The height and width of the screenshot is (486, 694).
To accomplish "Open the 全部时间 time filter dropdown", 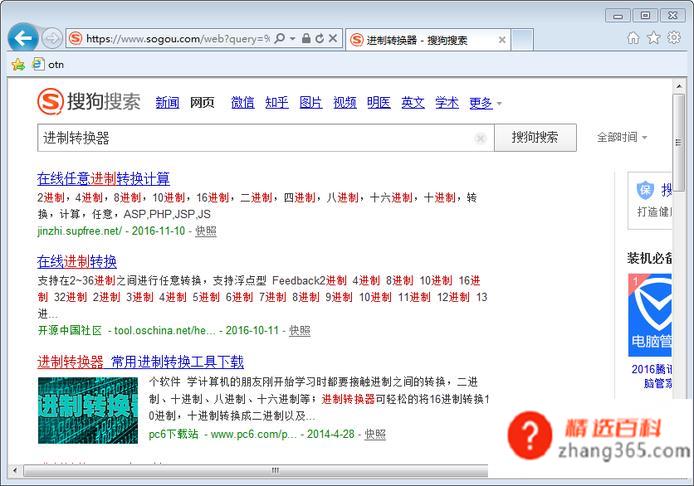I will point(622,137).
